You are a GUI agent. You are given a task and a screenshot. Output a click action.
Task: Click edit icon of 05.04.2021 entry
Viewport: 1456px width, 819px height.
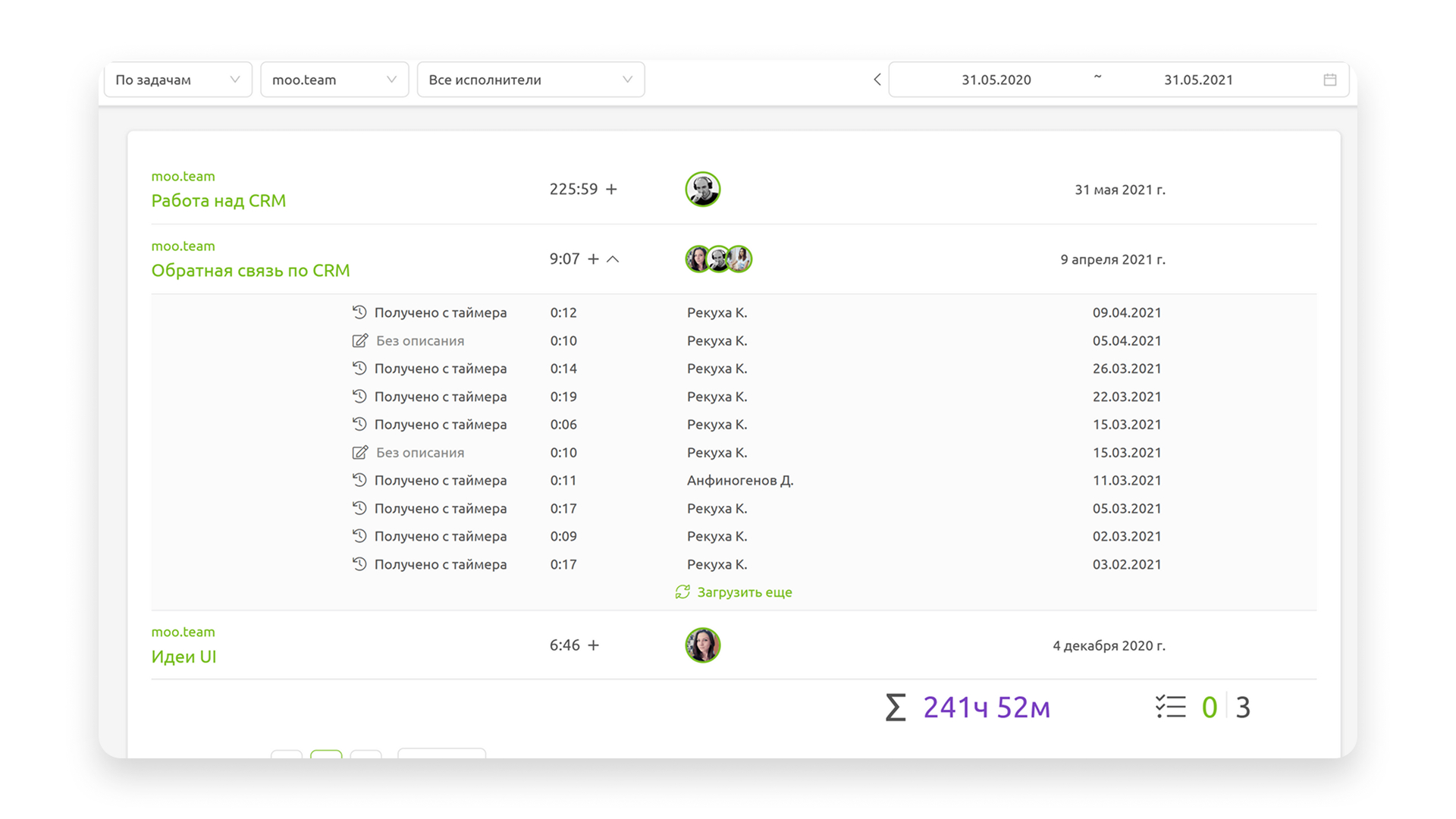coord(360,341)
